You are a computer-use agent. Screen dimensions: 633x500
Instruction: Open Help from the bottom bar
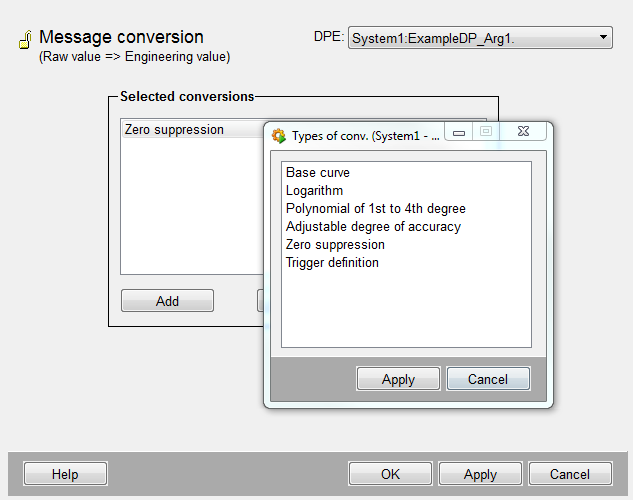coord(65,474)
